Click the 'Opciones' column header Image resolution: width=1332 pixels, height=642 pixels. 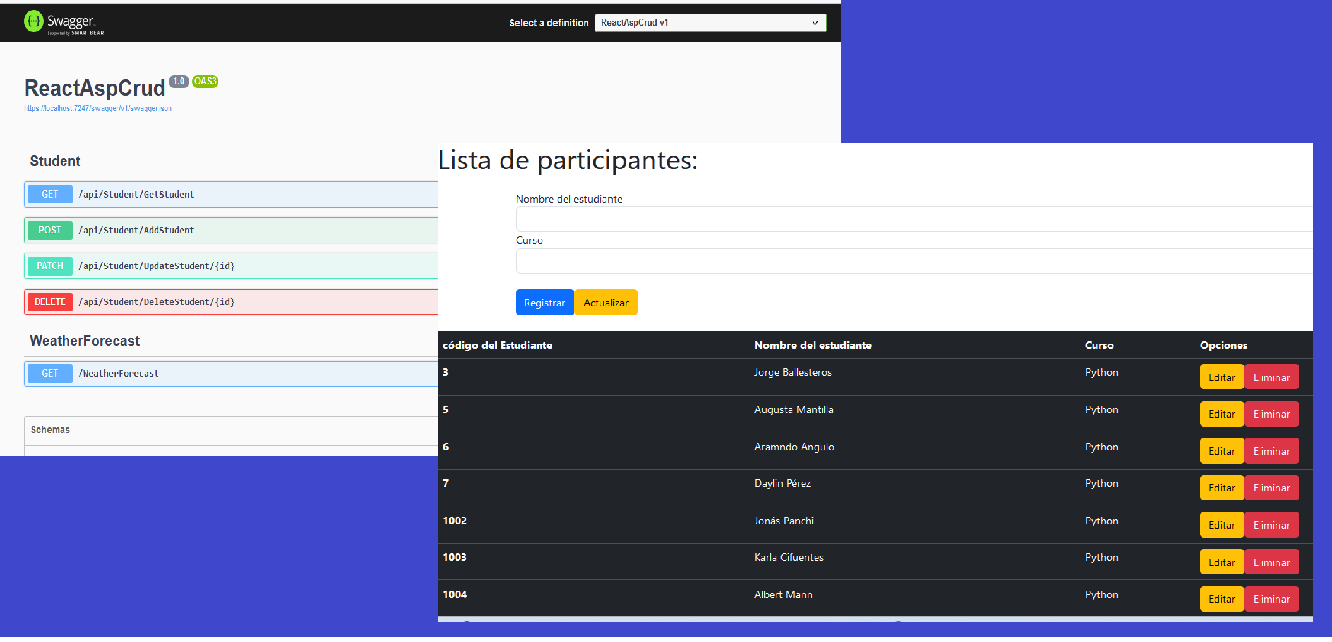tap(1224, 345)
